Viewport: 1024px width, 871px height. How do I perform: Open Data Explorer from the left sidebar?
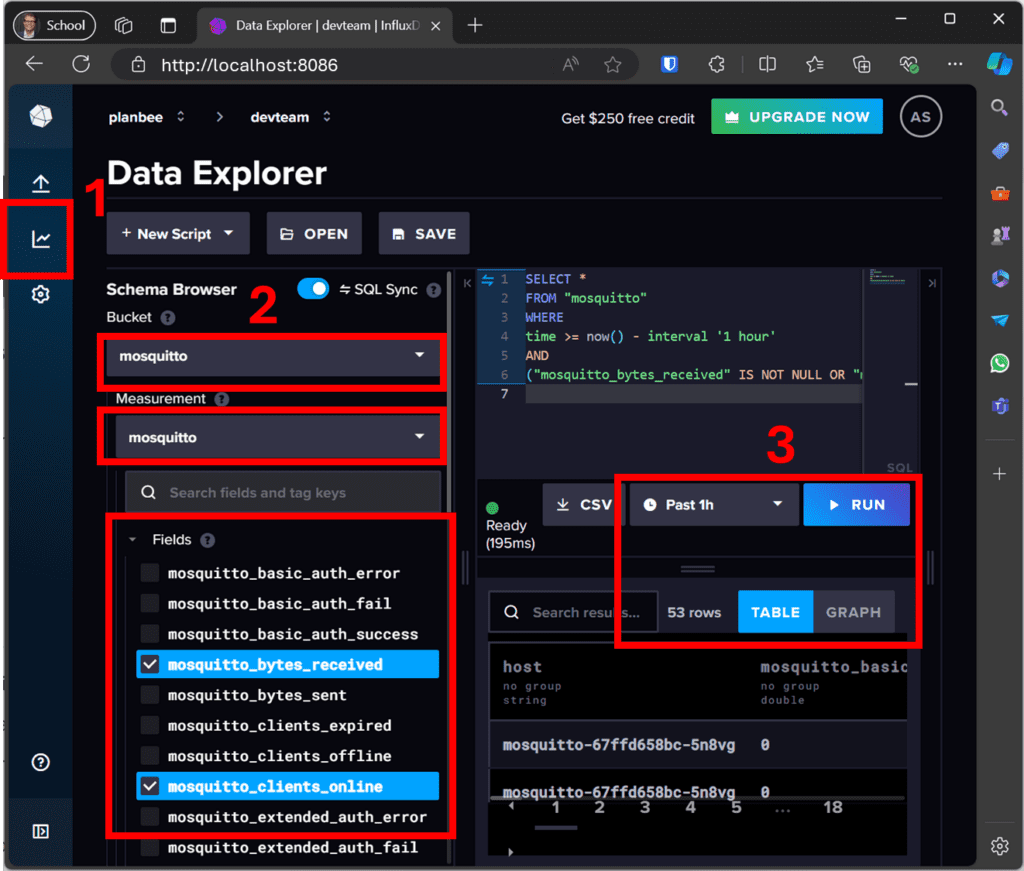(38, 238)
